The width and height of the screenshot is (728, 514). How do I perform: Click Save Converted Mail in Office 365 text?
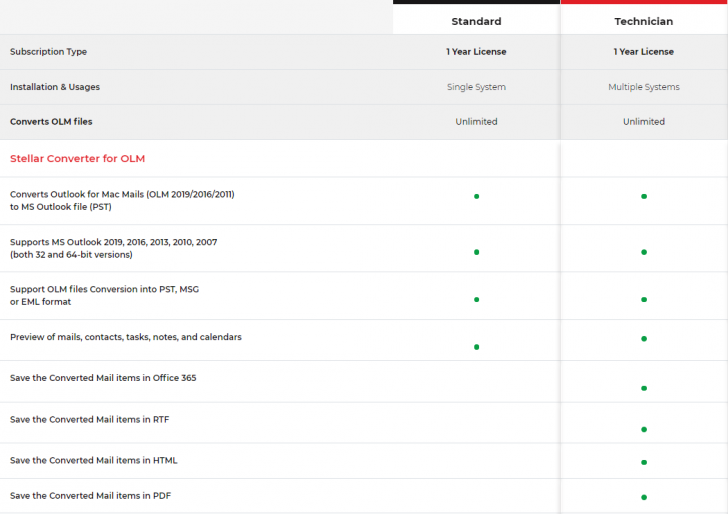103,378
